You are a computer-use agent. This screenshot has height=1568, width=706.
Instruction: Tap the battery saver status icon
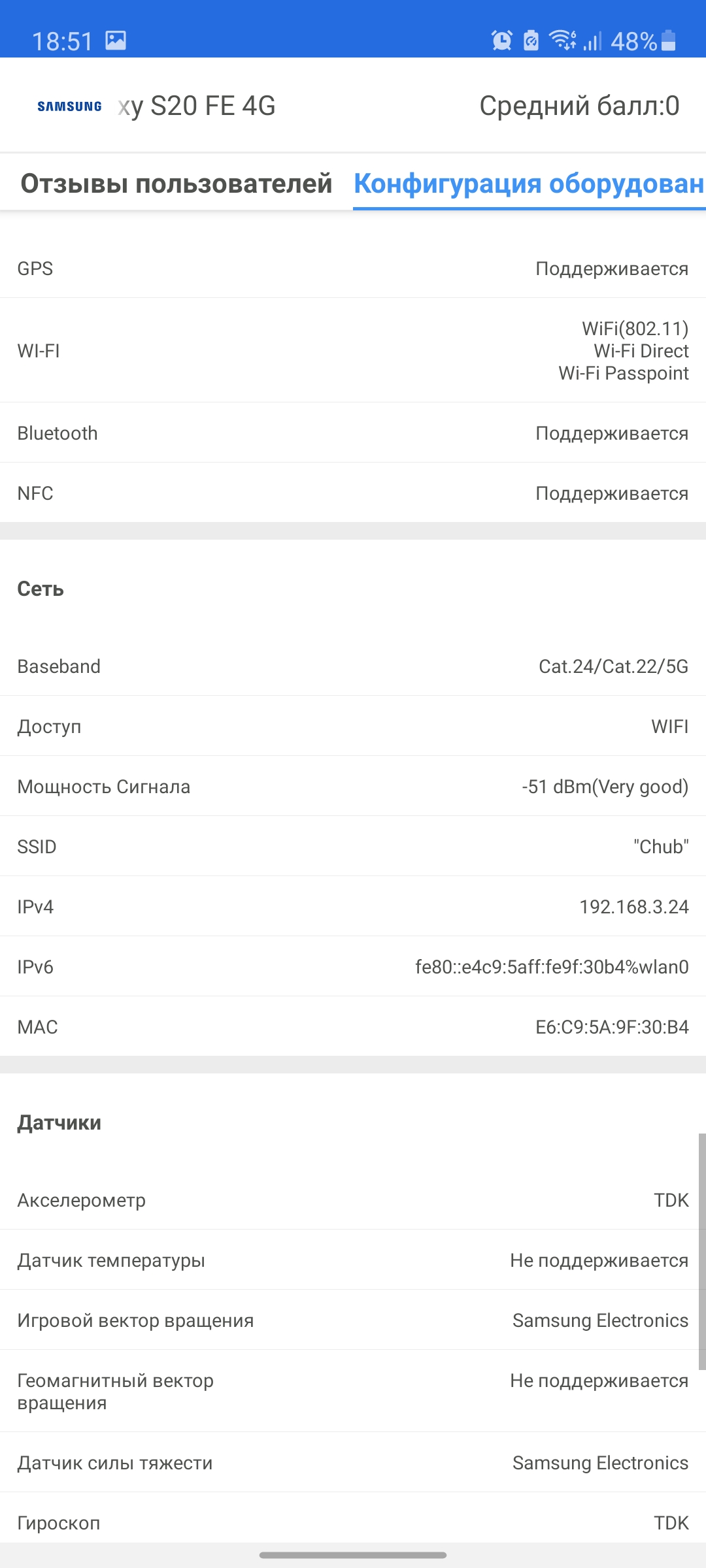[x=531, y=41]
